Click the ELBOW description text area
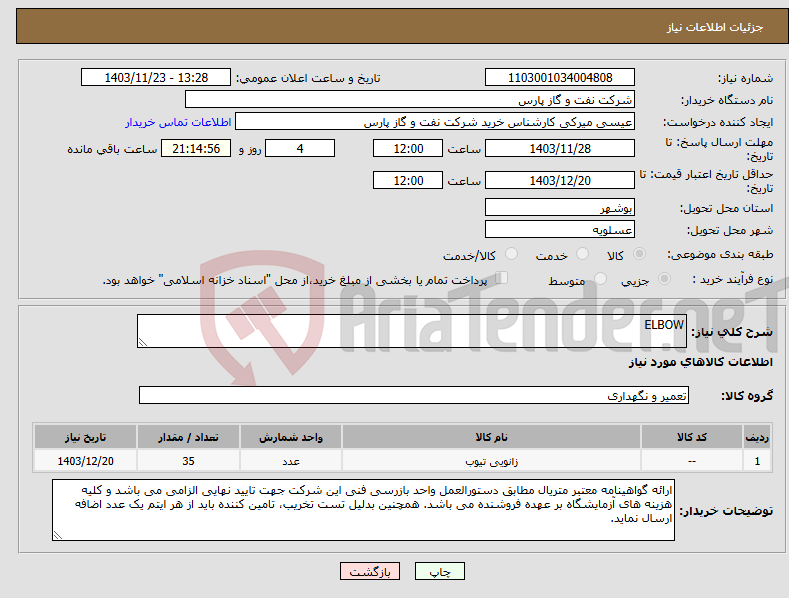This screenshot has height=598, width=789. (412, 331)
